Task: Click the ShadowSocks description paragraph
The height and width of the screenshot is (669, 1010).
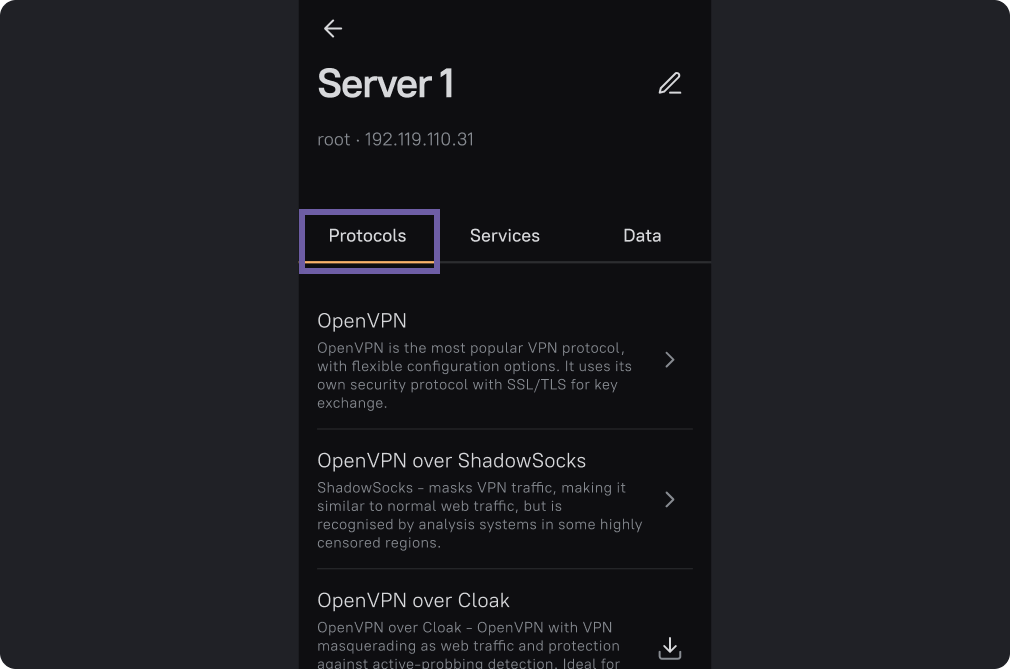Action: click(479, 515)
